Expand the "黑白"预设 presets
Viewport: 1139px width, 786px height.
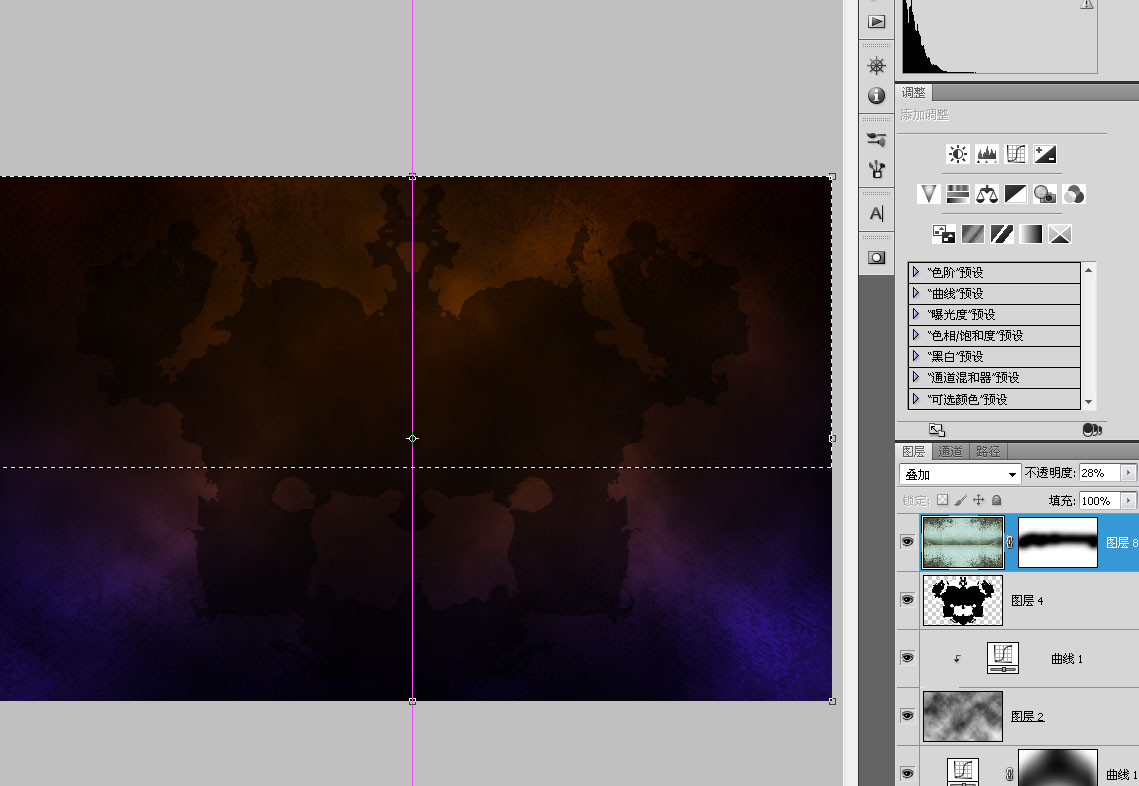(x=916, y=356)
